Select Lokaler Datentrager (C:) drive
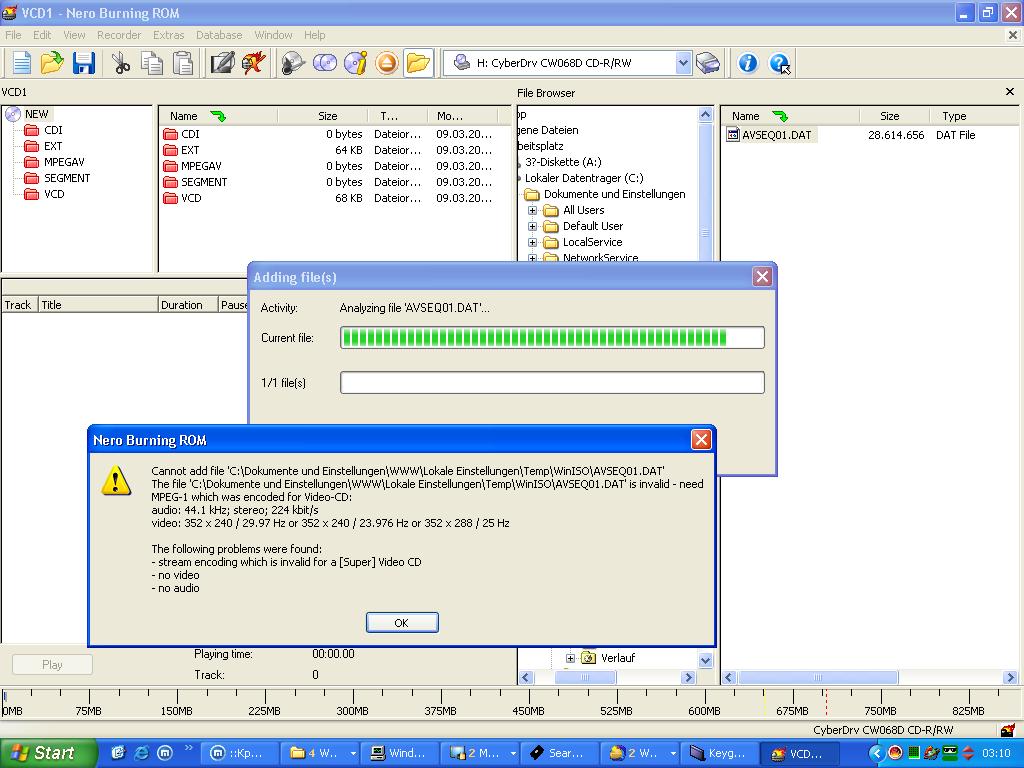Image resolution: width=1024 pixels, height=768 pixels. pos(584,178)
